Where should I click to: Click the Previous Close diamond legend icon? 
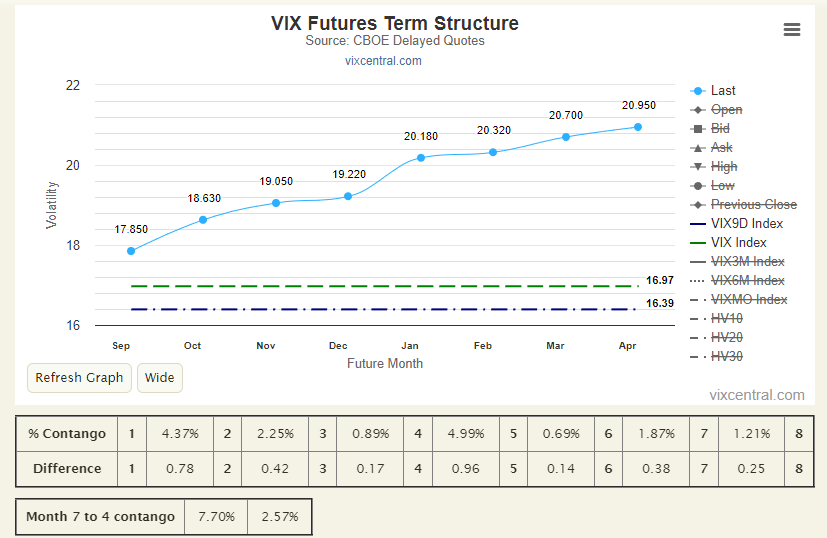(x=698, y=205)
